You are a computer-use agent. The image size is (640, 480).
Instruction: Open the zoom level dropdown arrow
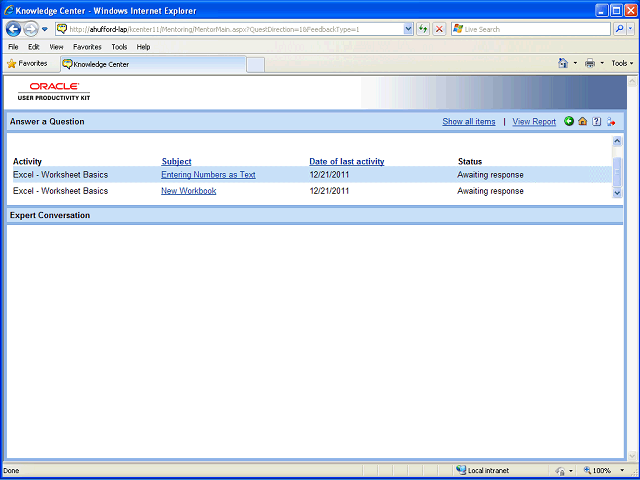[622, 471]
